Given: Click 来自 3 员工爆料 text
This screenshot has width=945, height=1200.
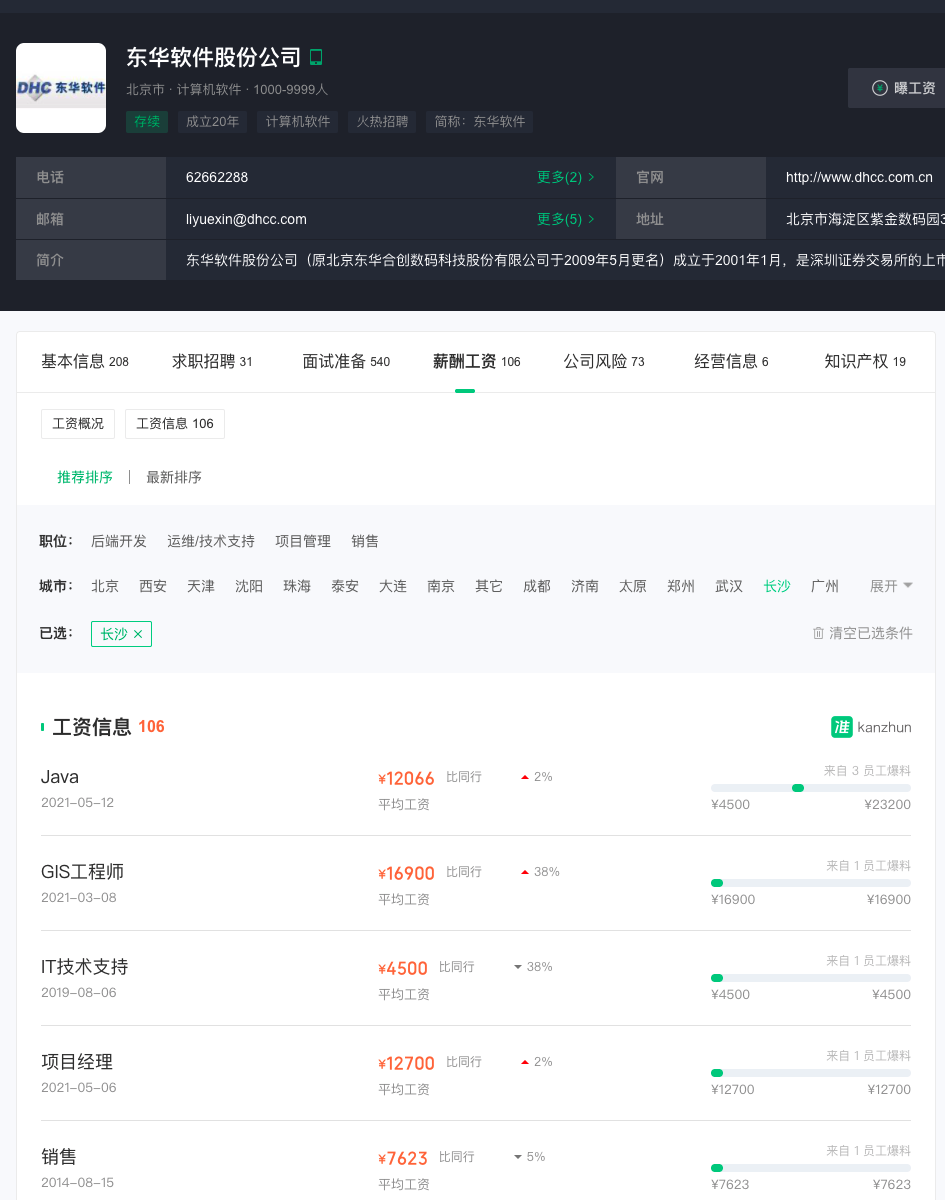Looking at the screenshot, I should point(867,770).
